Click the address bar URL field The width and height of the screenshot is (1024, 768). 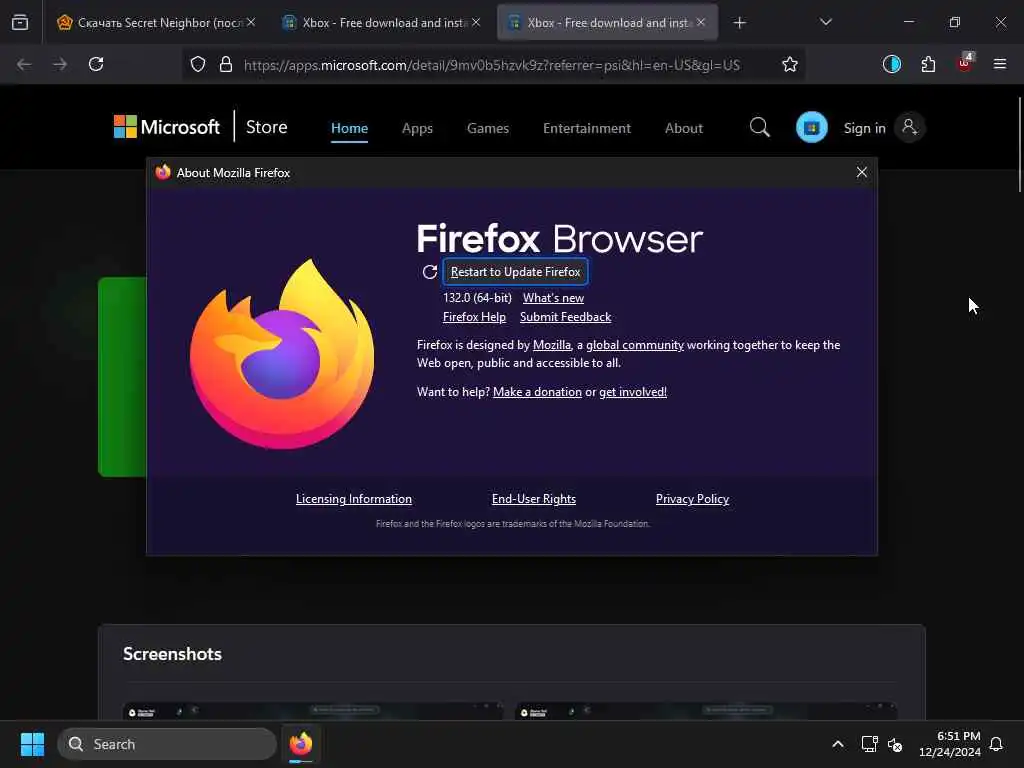click(492, 65)
